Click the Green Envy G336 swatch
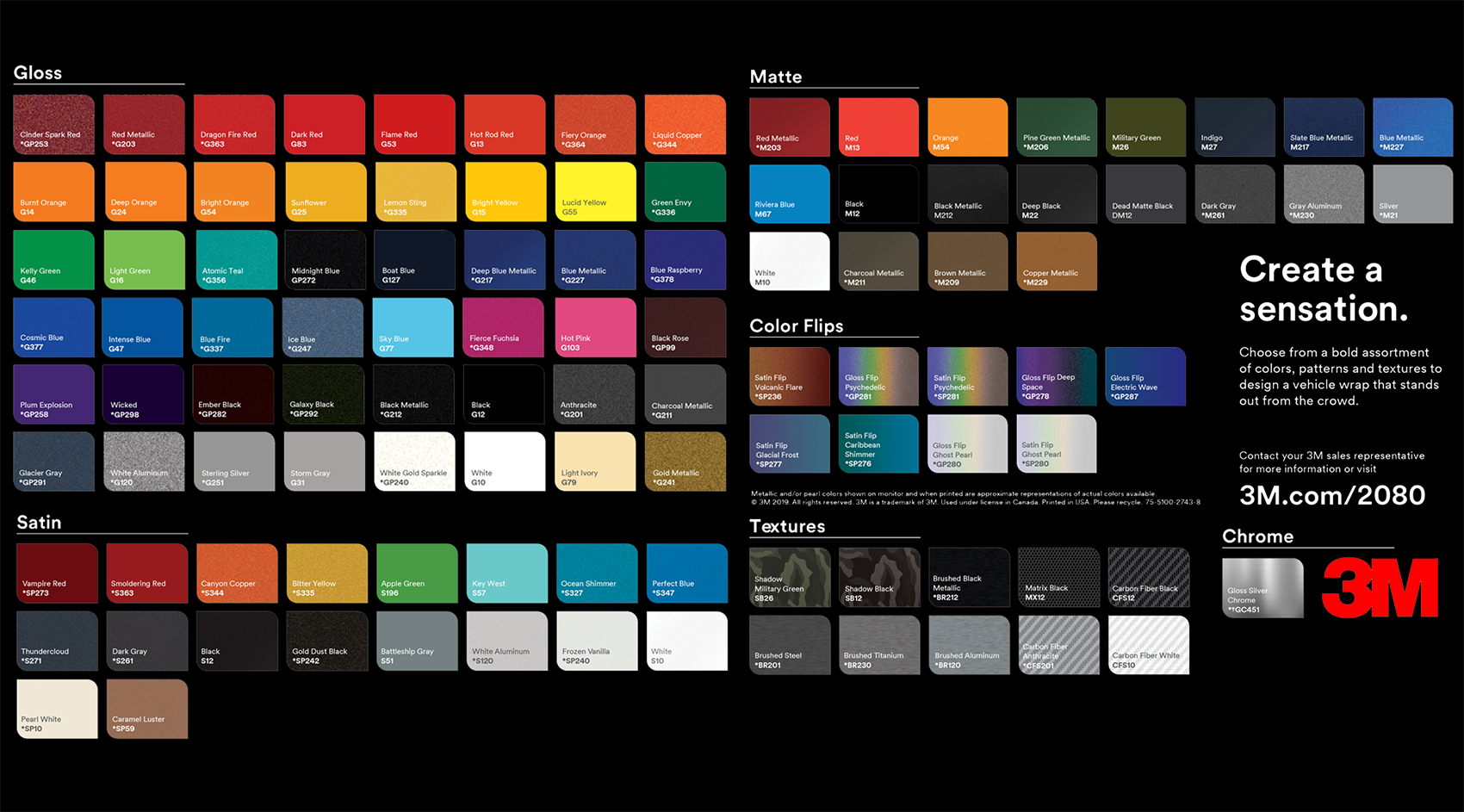 pos(685,192)
